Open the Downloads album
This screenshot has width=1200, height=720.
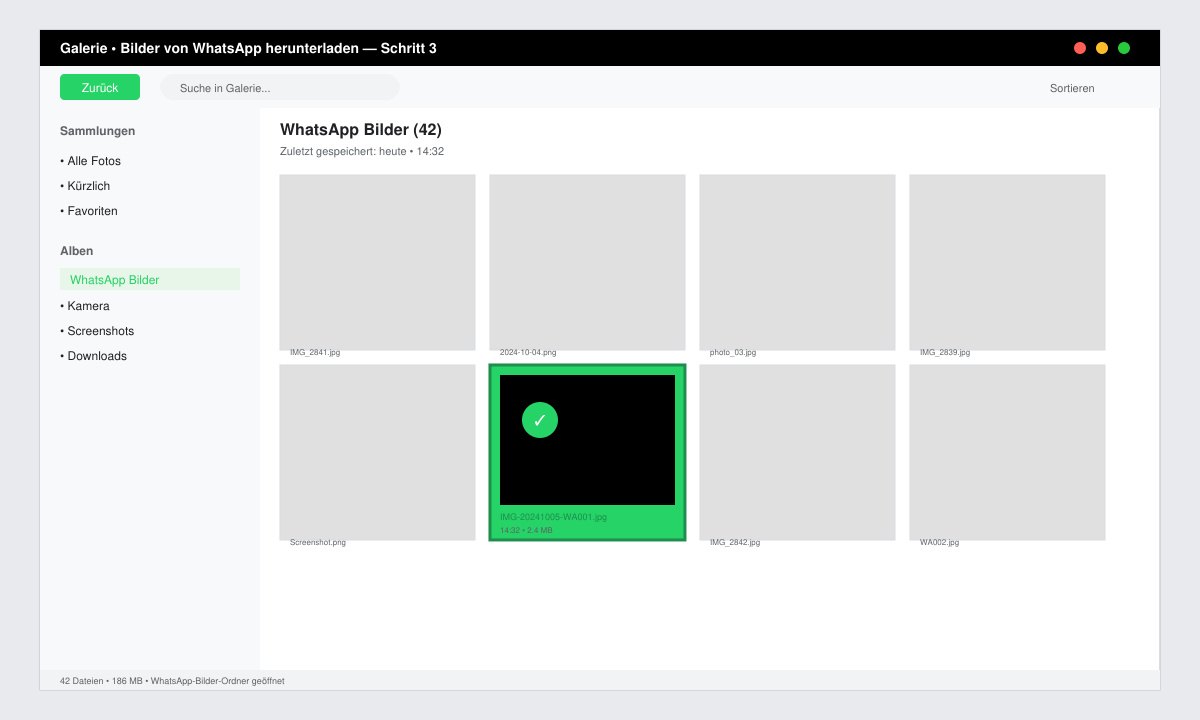(93, 356)
